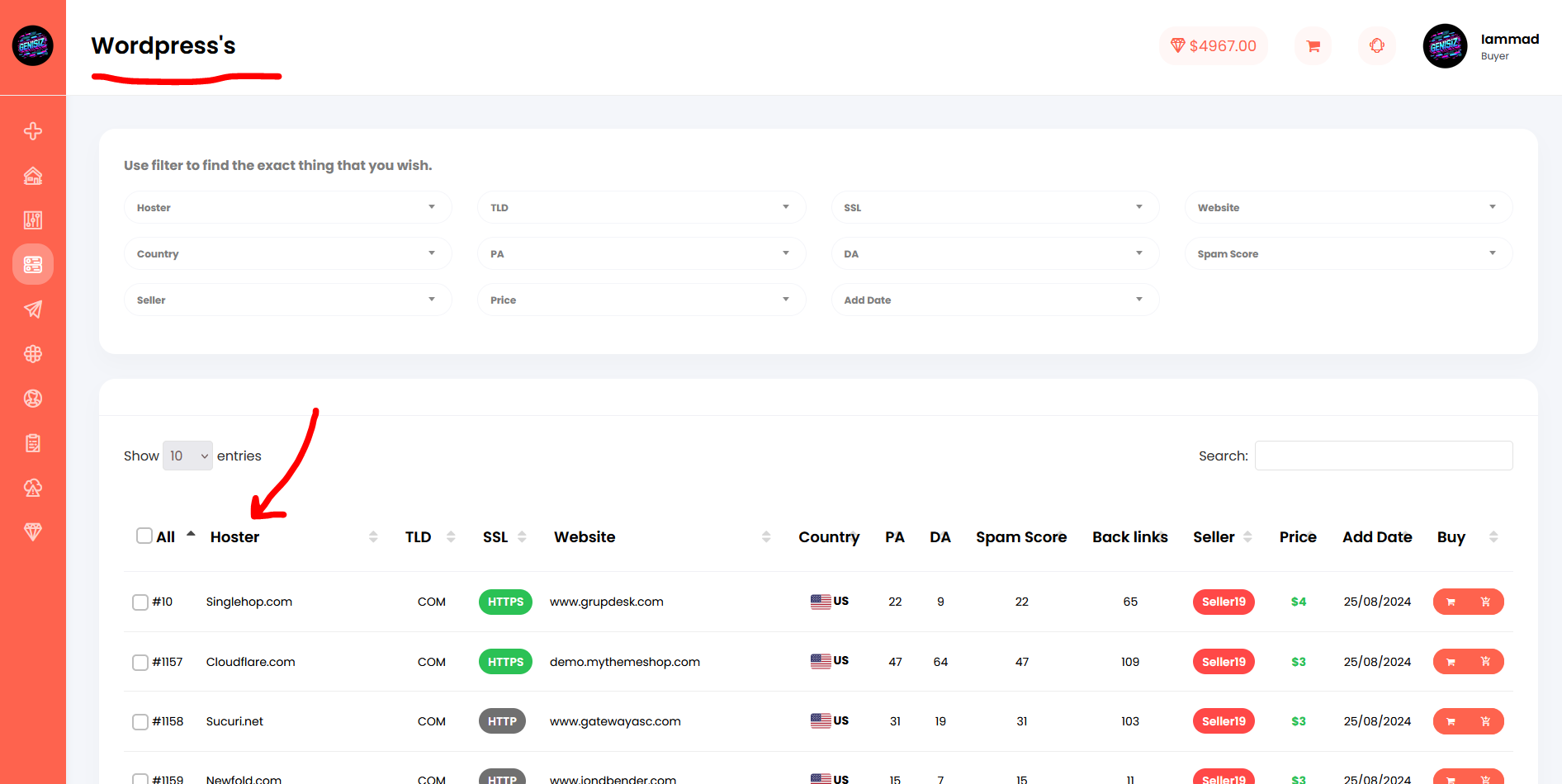This screenshot has width=1562, height=784.
Task: Open the Iammad profile avatar
Action: pos(1445,45)
